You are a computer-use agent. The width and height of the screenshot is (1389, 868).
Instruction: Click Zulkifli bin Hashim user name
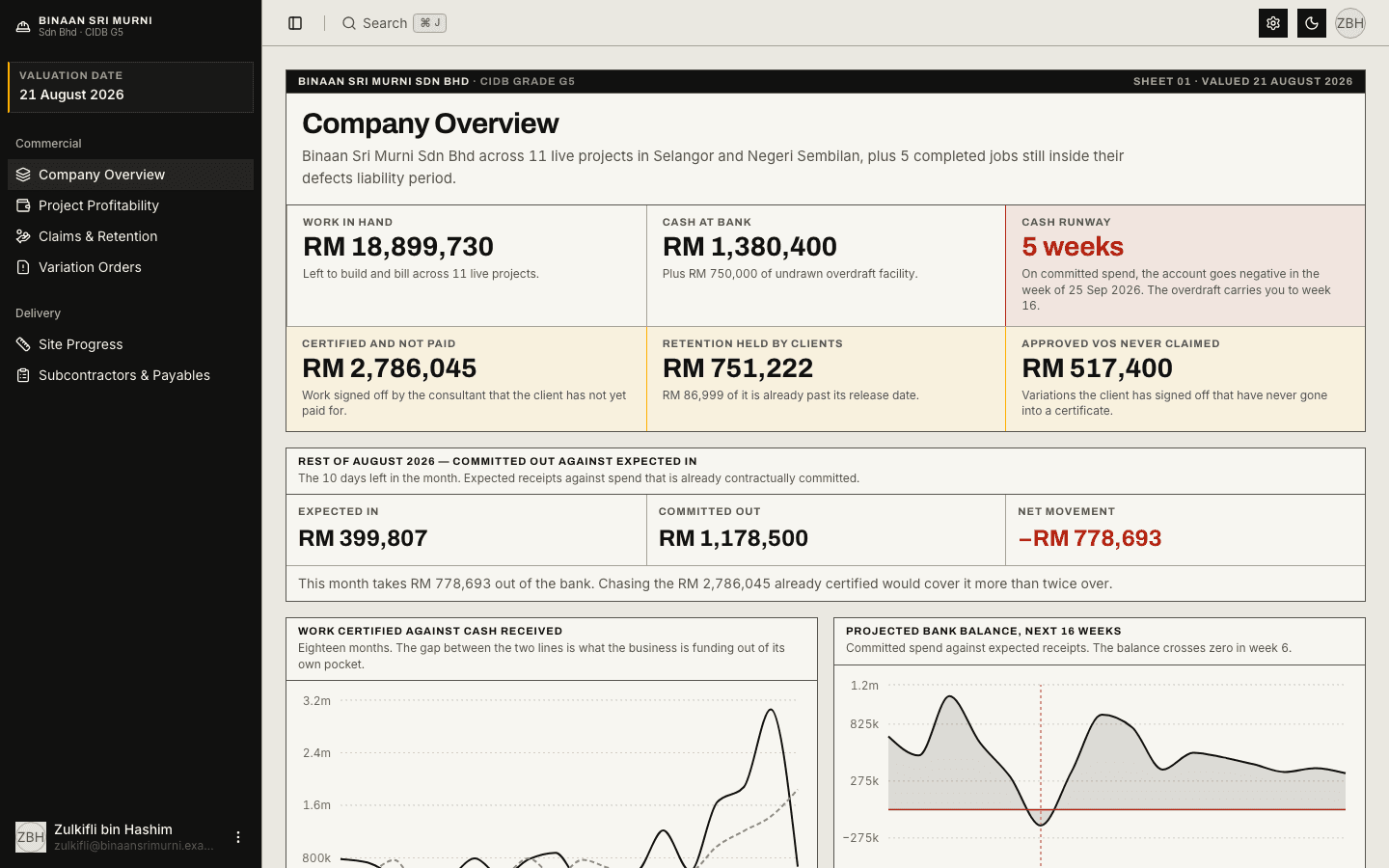pyautogui.click(x=113, y=829)
